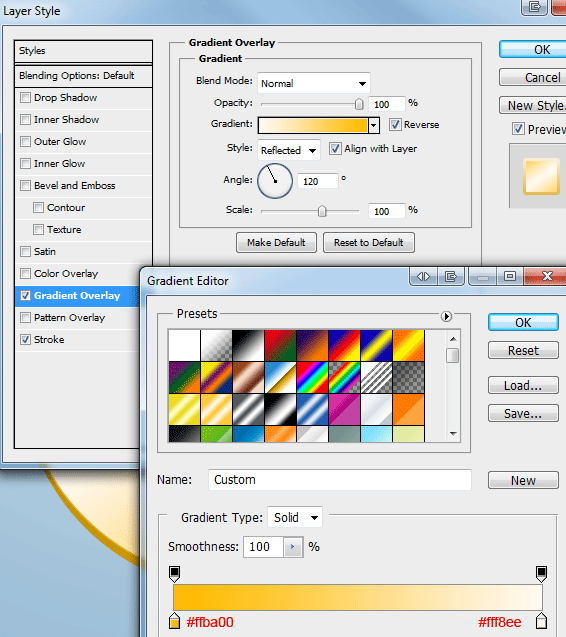Select the left opacity stop above gradient
Image resolution: width=566 pixels, height=637 pixels.
click(174, 574)
